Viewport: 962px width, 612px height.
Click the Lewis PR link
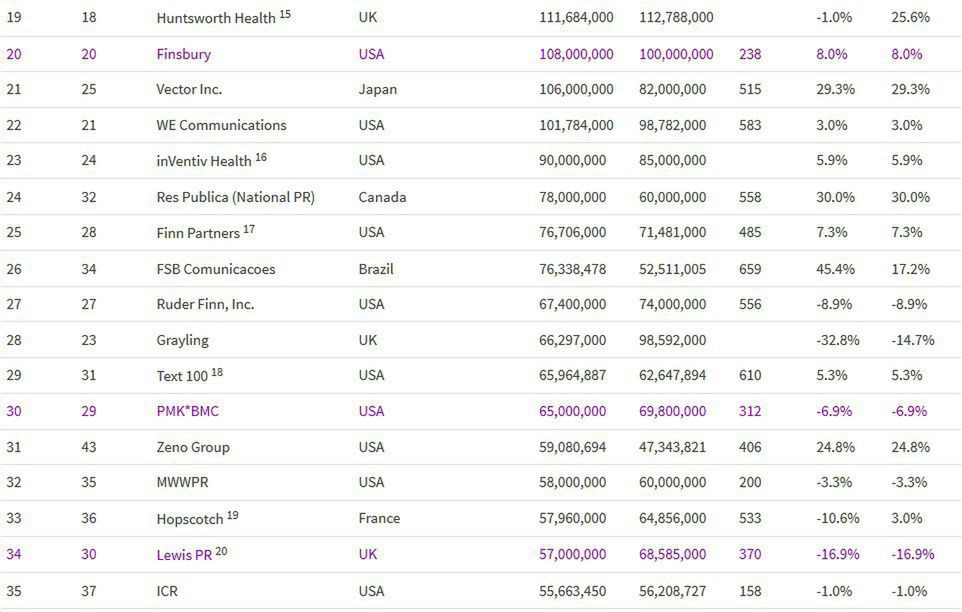point(184,555)
